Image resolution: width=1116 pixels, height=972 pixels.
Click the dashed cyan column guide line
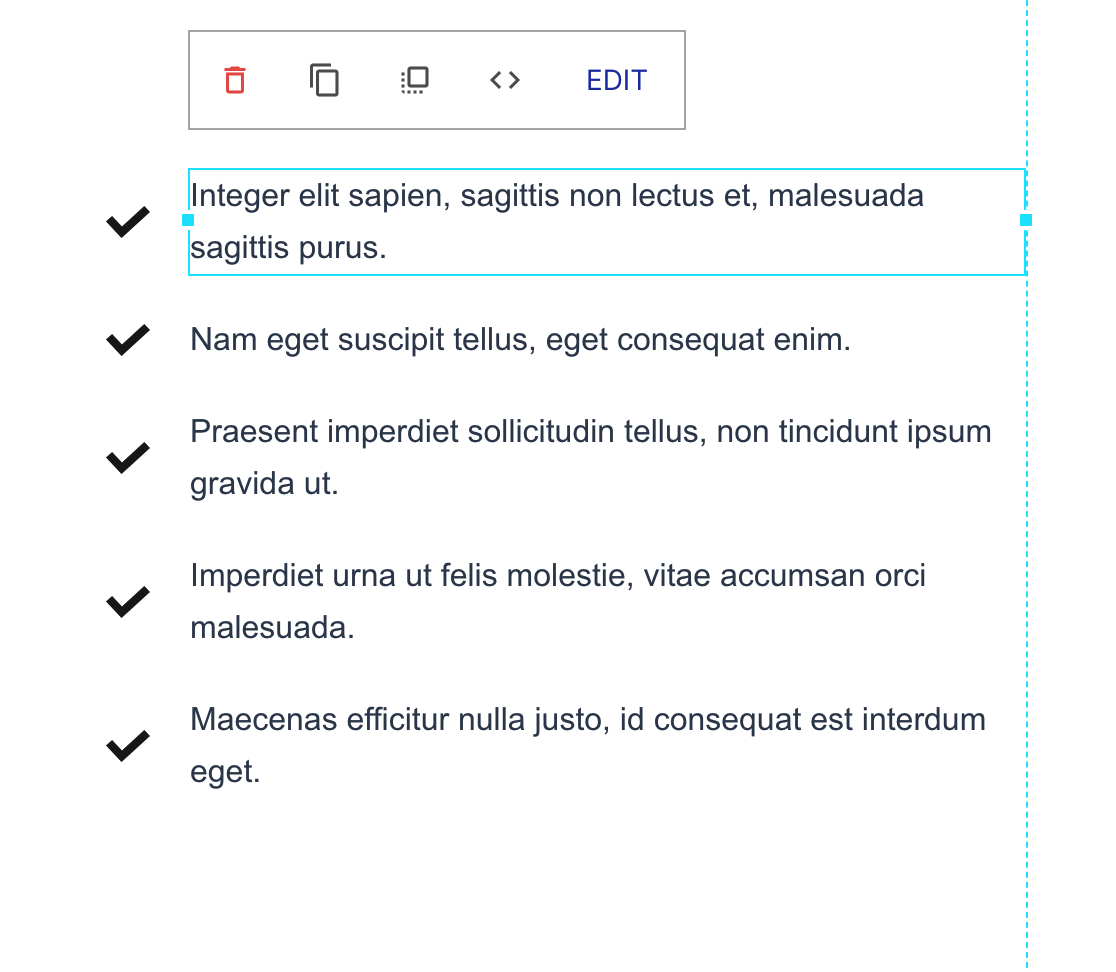(x=1027, y=569)
